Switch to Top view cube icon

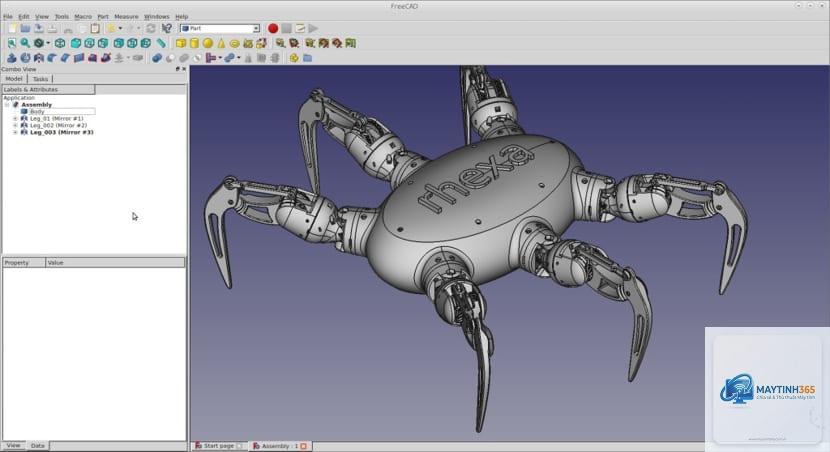89,43
